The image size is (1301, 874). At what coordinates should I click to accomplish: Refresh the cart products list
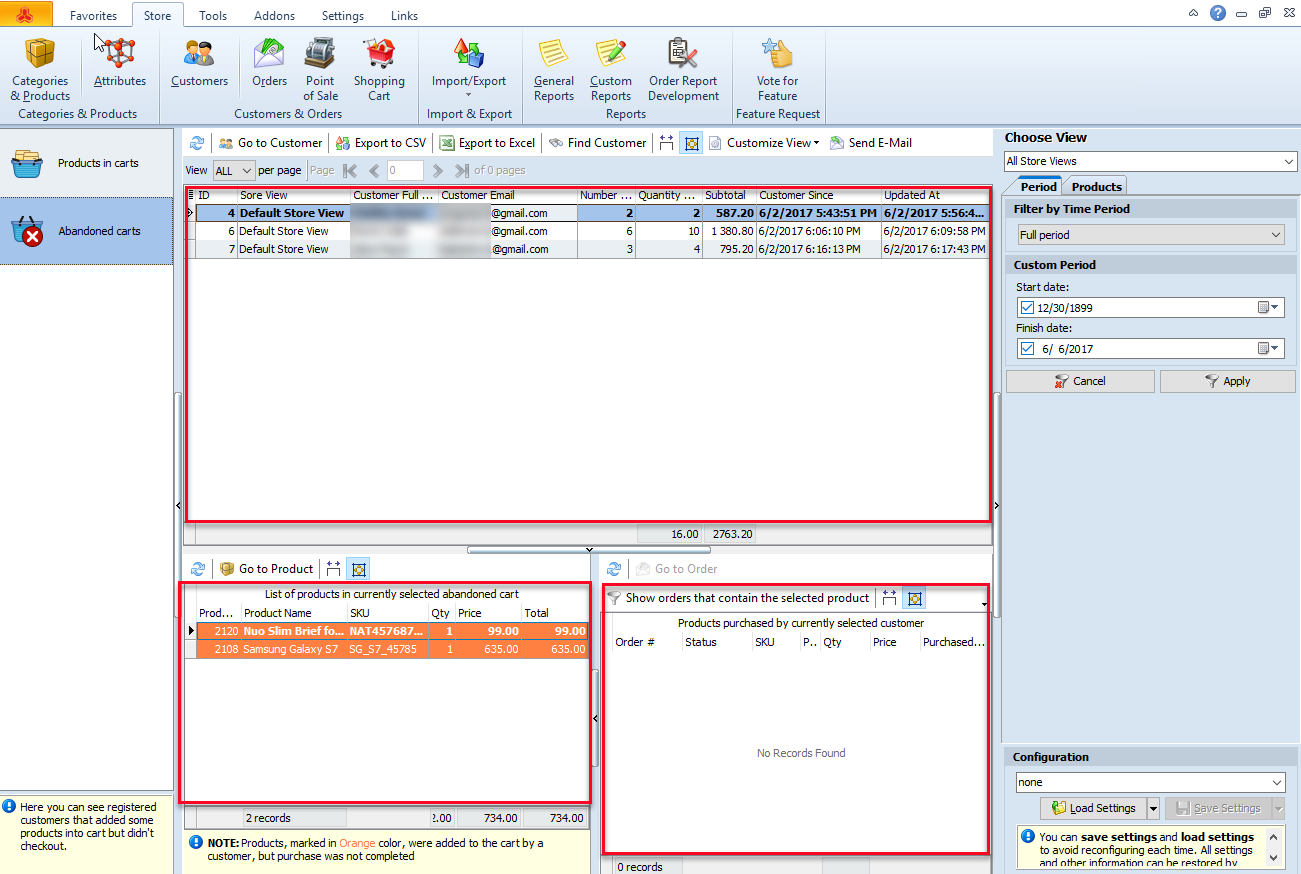tap(197, 569)
